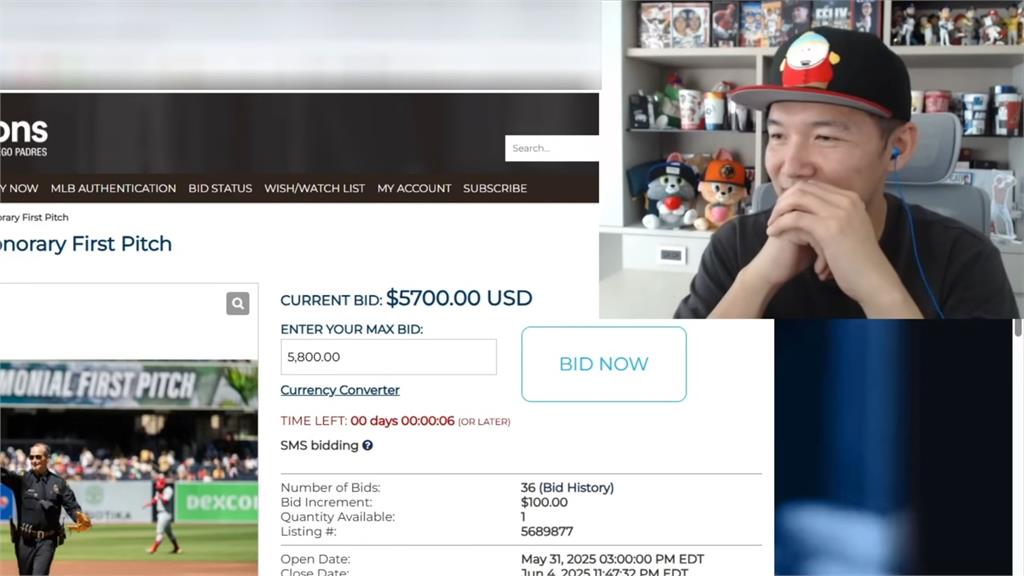This screenshot has width=1024, height=576.
Task: Click the max bid input field
Action: pos(389,357)
